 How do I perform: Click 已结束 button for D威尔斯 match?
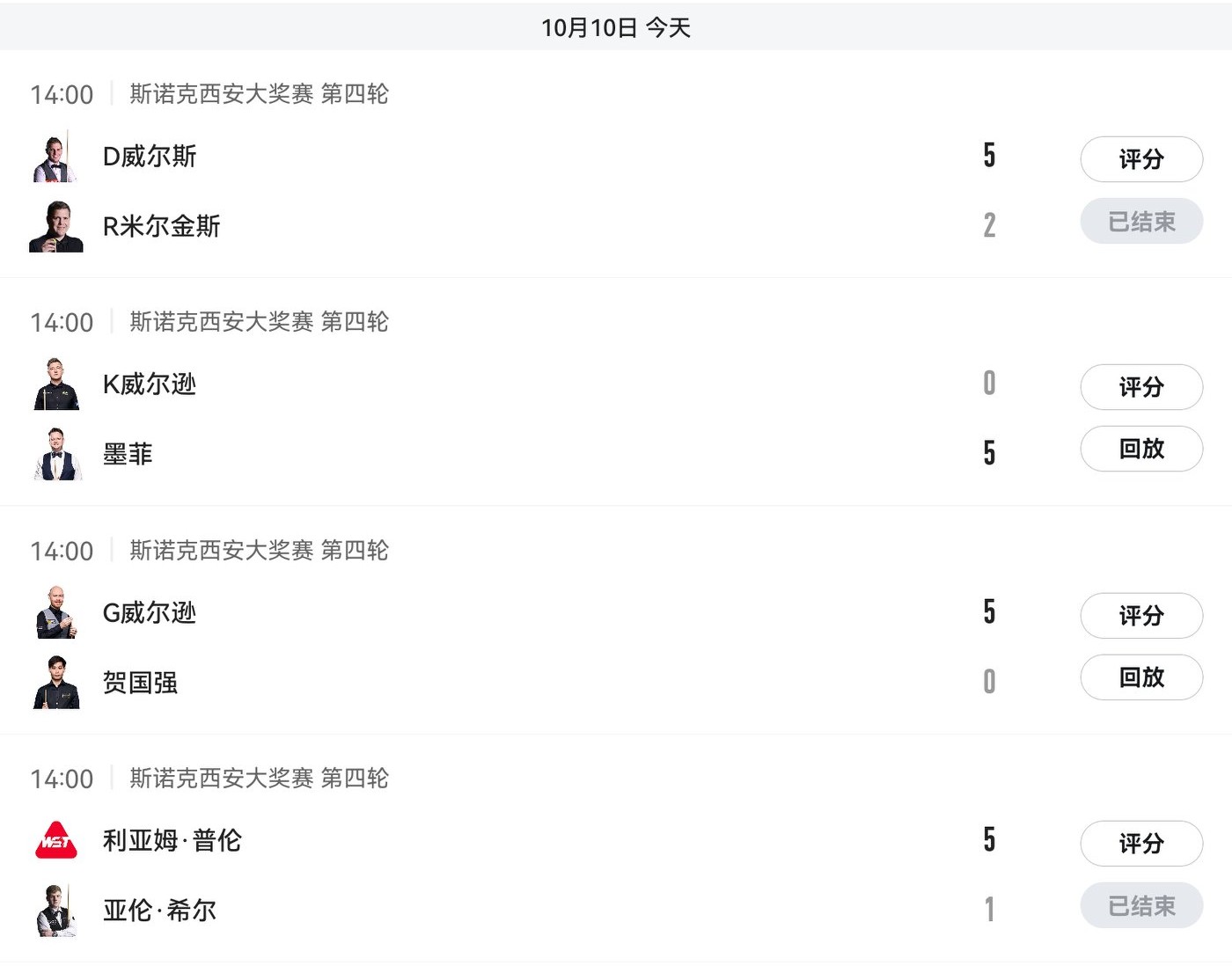(x=1141, y=222)
